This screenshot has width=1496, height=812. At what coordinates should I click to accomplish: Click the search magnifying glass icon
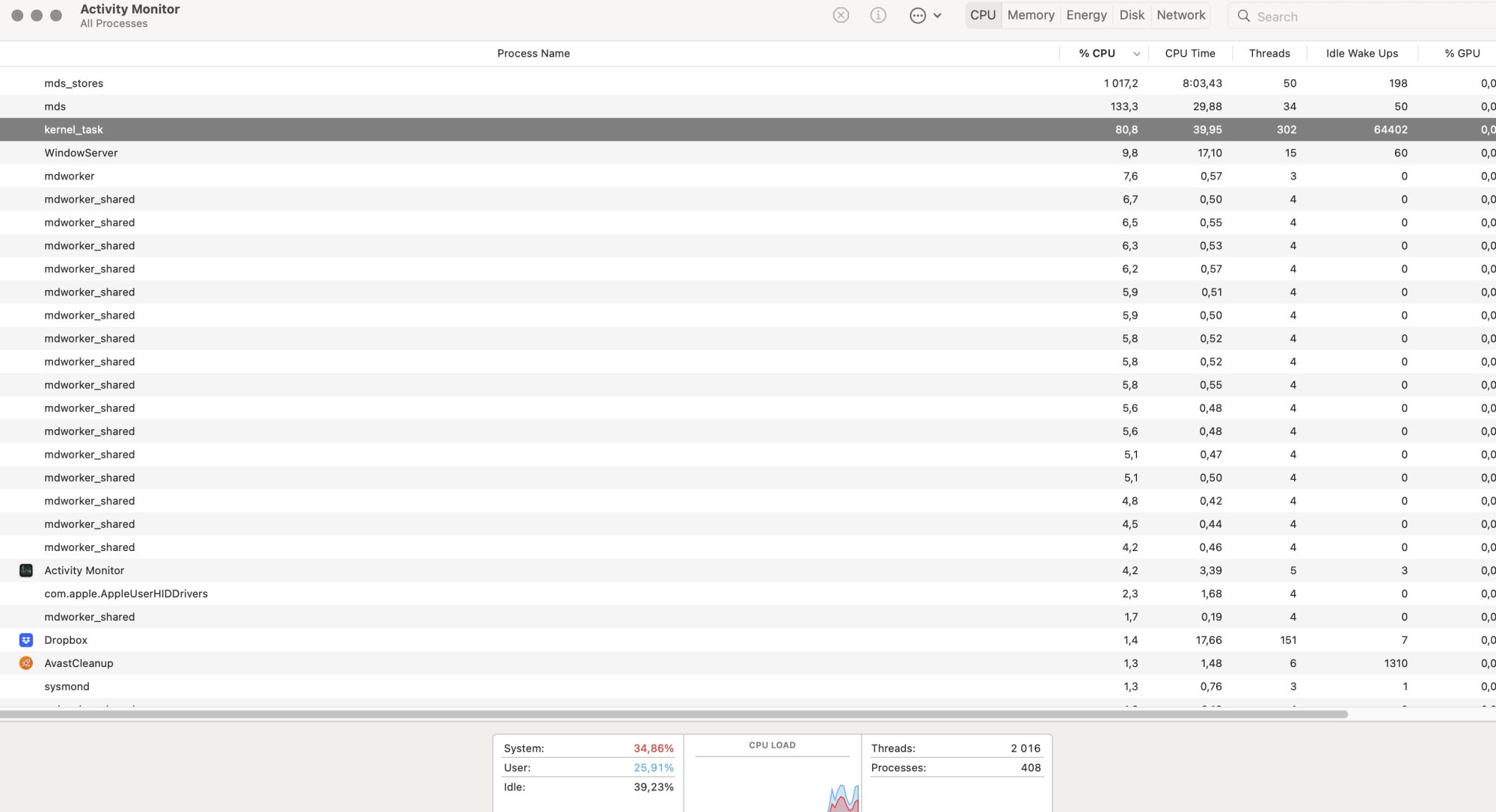point(1243,16)
